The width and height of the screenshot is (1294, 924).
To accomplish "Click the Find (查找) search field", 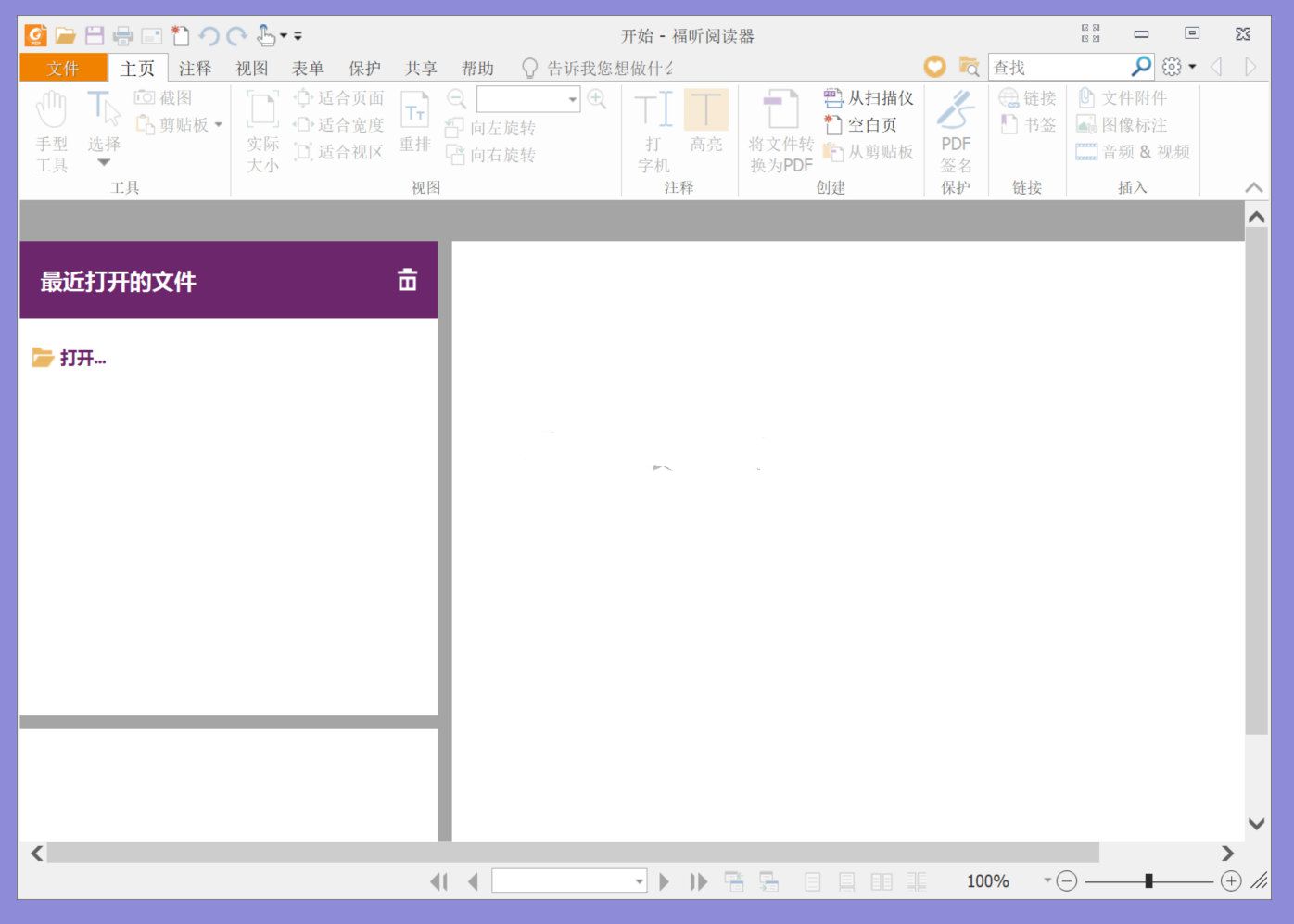I will tap(1058, 67).
